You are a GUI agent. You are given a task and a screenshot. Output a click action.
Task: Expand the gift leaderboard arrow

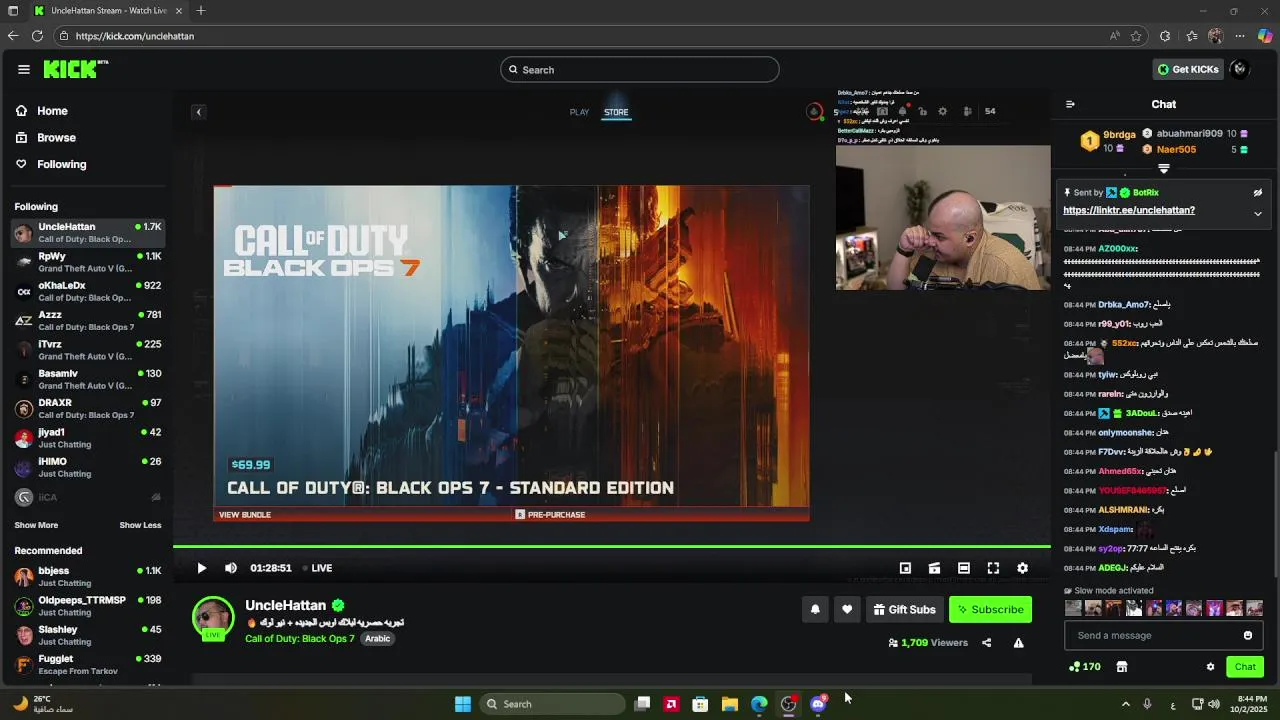pyautogui.click(x=1163, y=169)
